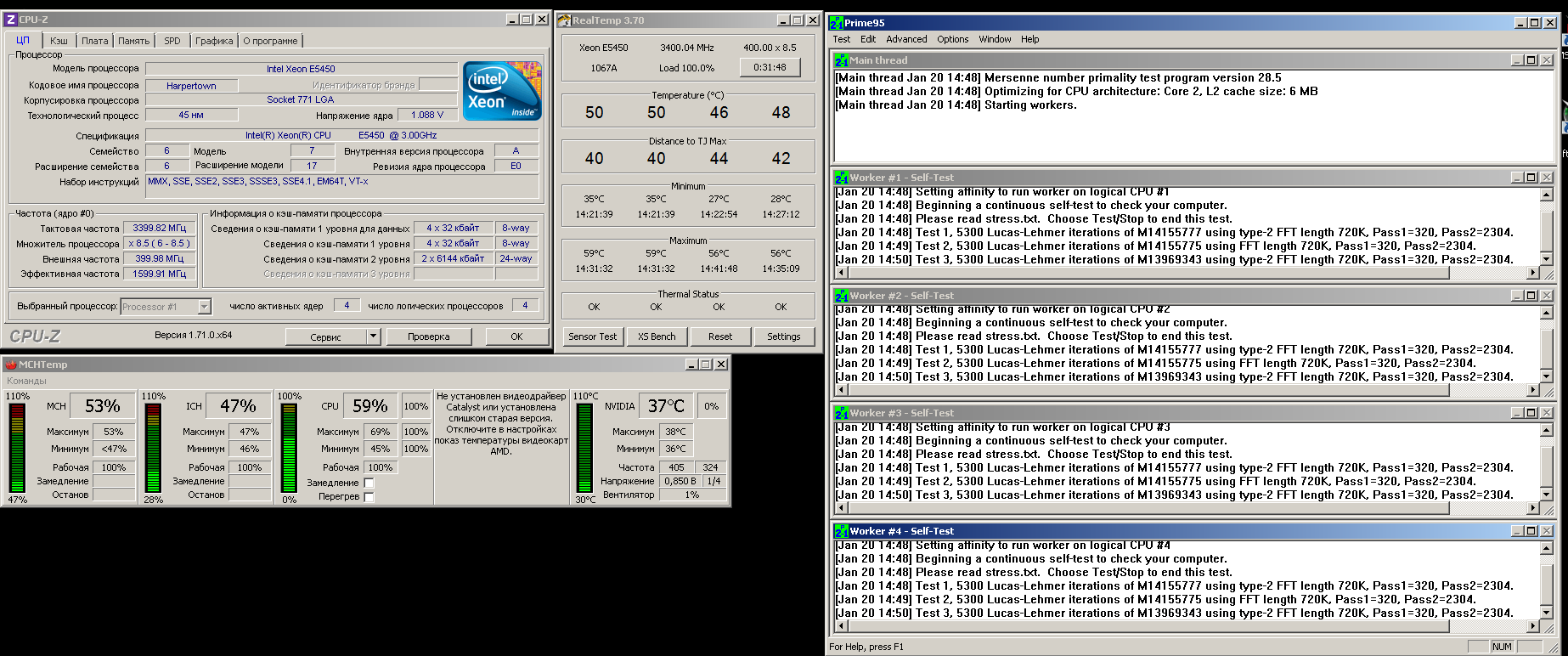Click the 0:31:48 timer button in RealTemp
Screen dimensions: 1568x656
pos(770,68)
